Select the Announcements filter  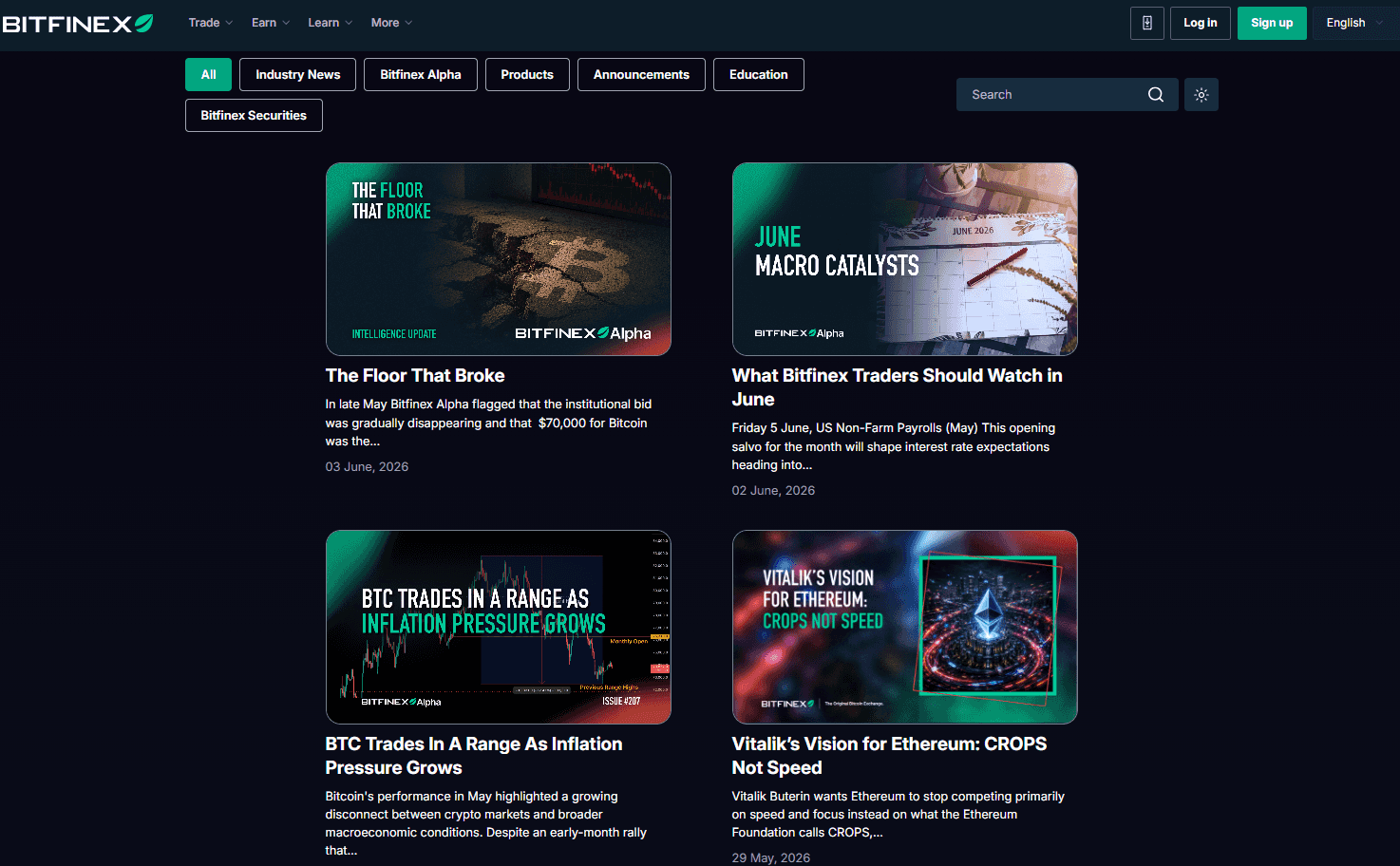pos(641,75)
